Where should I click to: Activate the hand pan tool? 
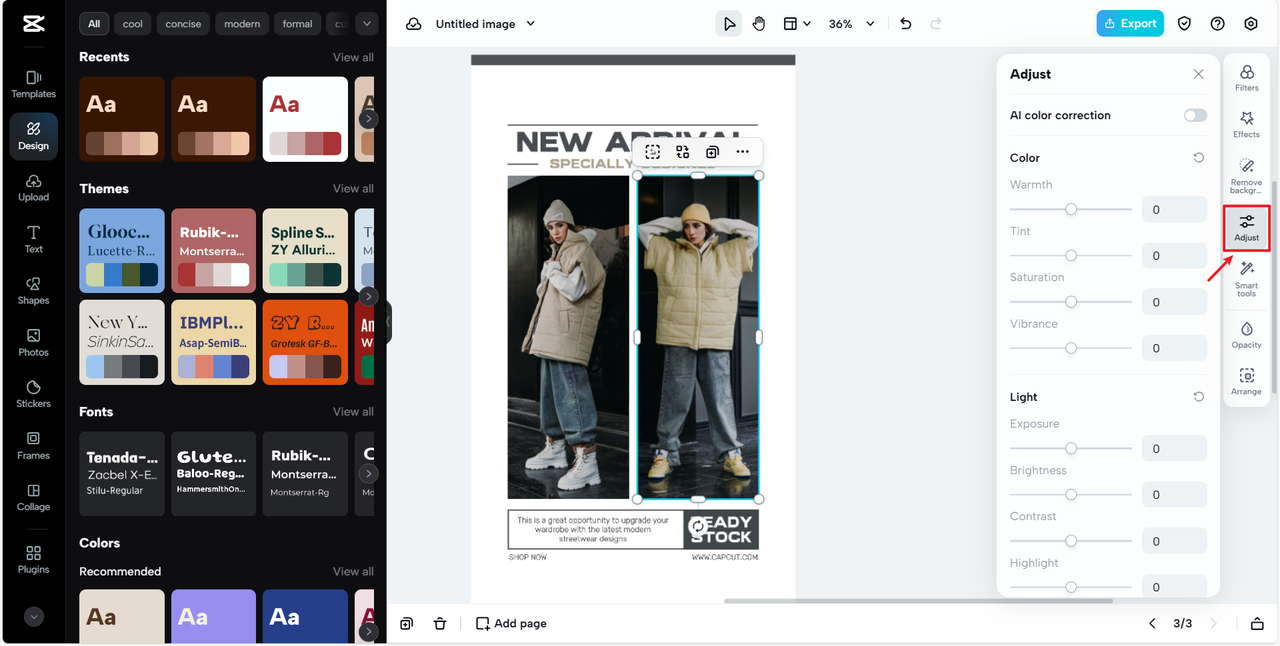pos(759,24)
